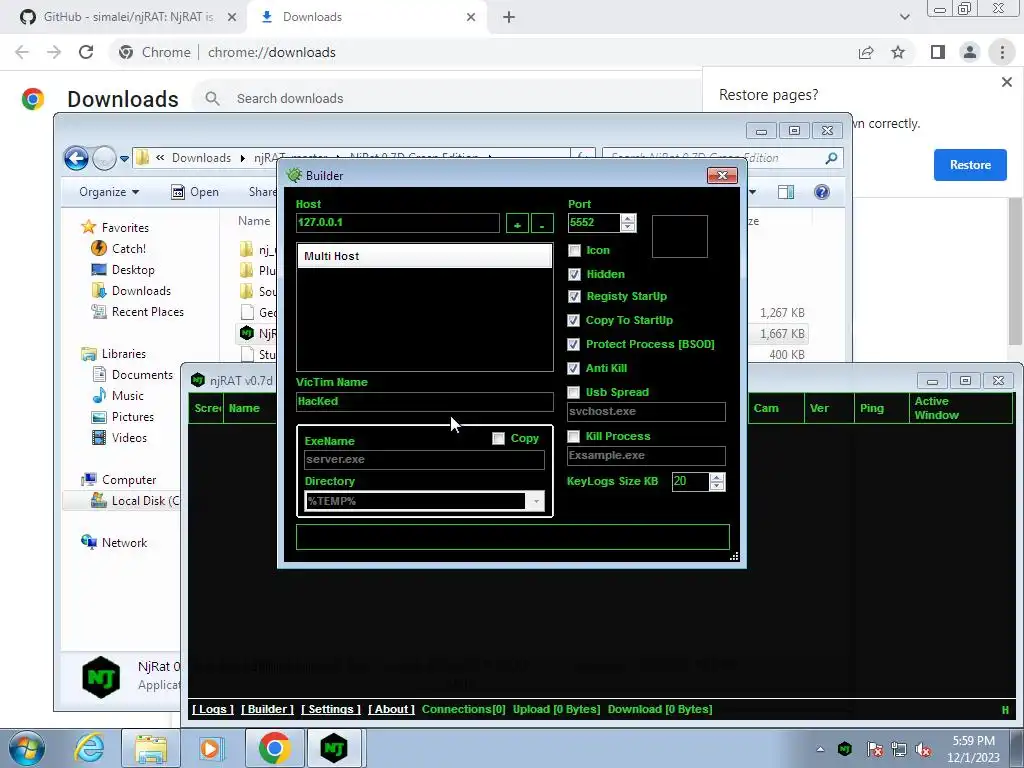Screen dimensions: 1024x768
Task: Decrease the Port value with down arrow
Action: 628,227
